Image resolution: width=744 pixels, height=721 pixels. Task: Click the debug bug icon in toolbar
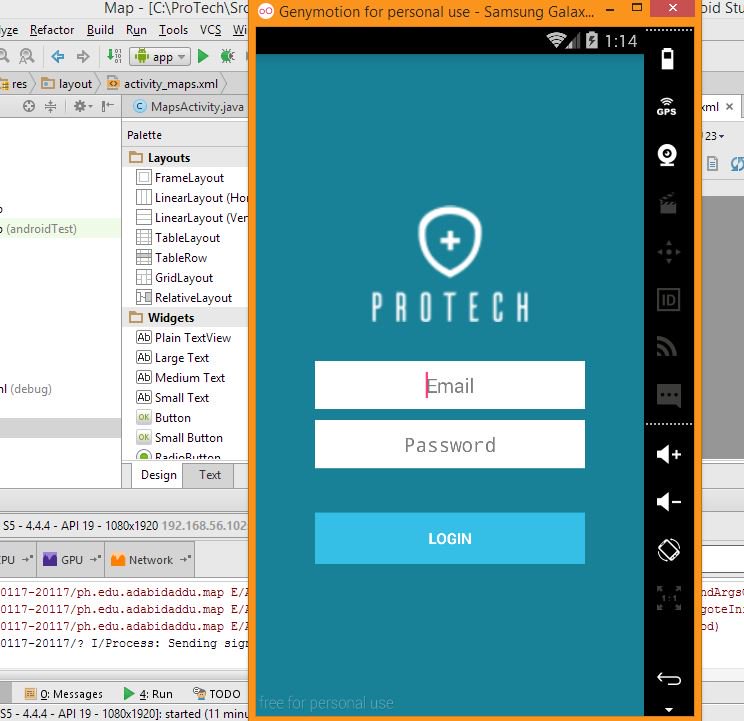click(227, 56)
